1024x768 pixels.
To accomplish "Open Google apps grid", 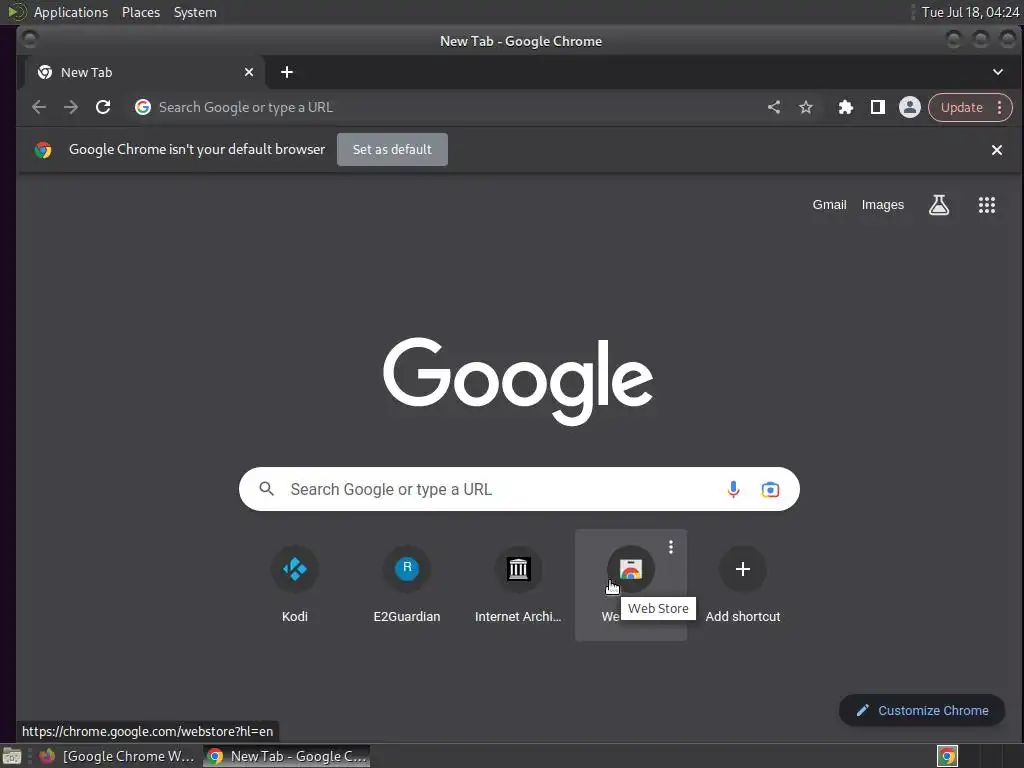I will 987,205.
